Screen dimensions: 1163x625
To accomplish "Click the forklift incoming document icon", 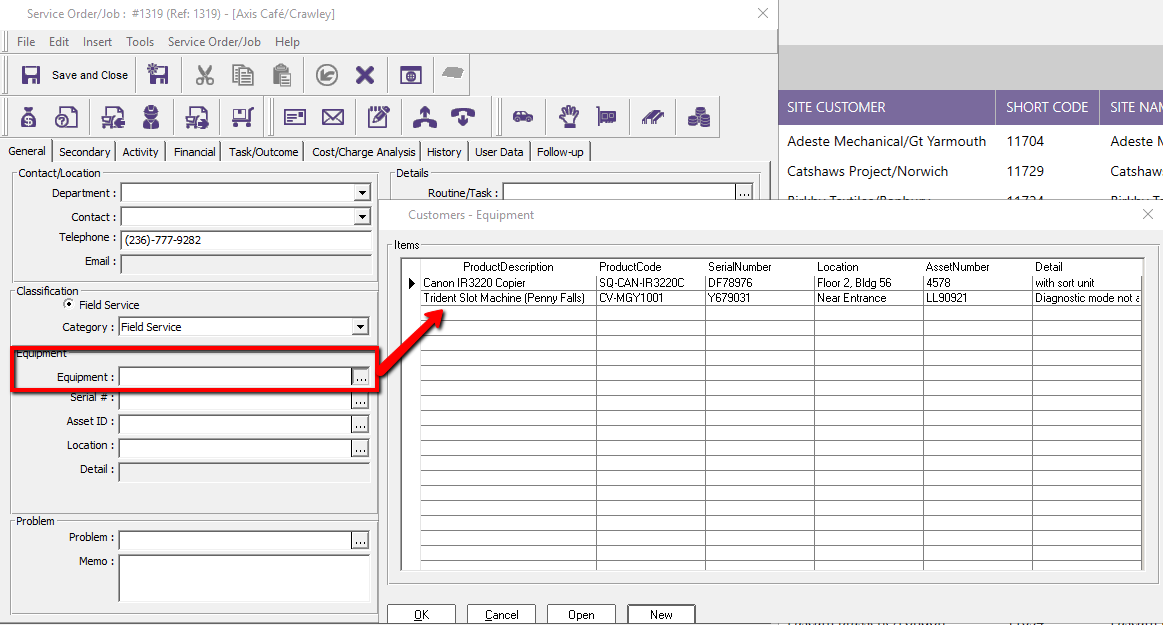I will (113, 117).
